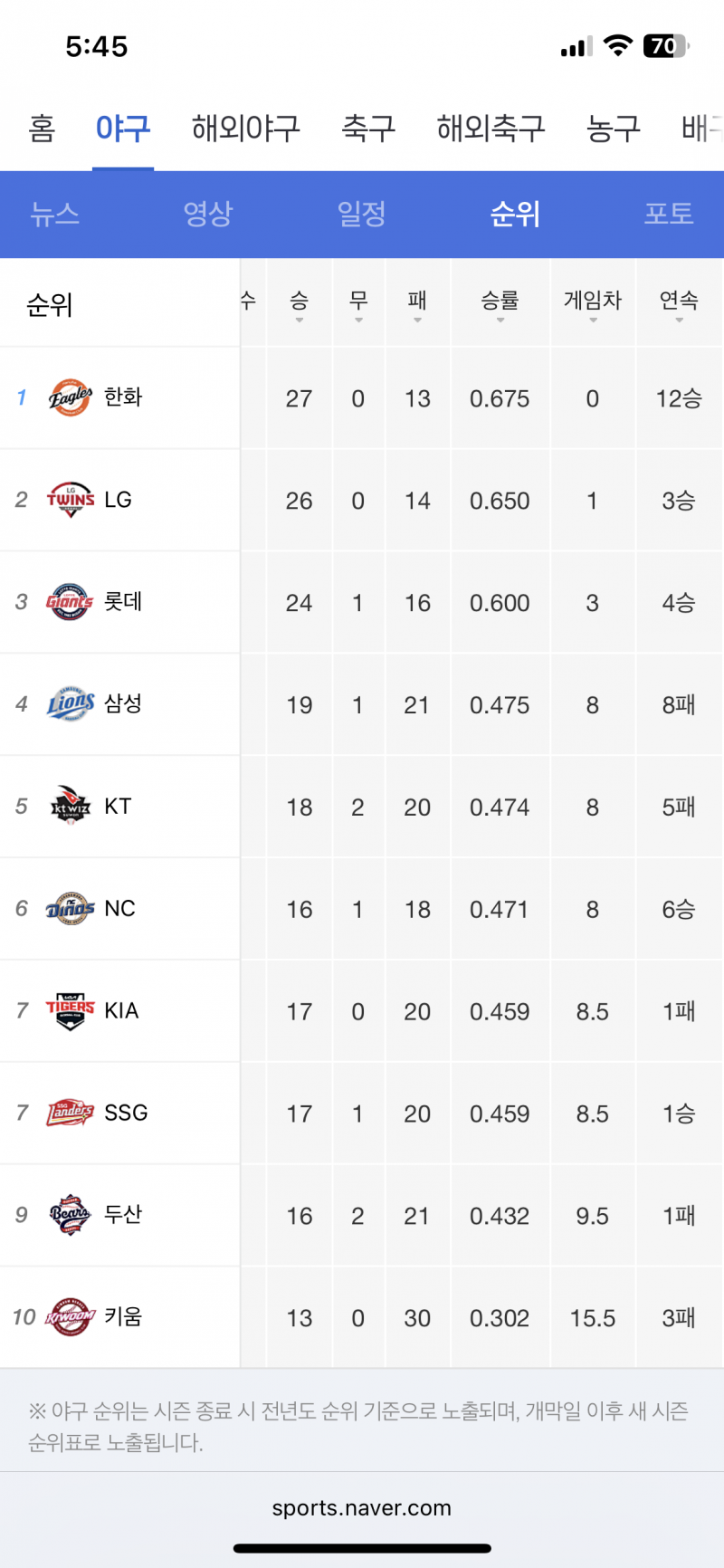The height and width of the screenshot is (1568, 724).
Task: Tap the Doosan Bears team logo
Action: pos(70,1215)
